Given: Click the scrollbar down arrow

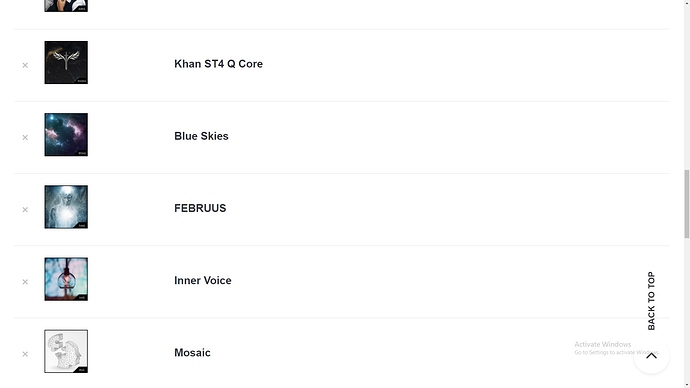Looking at the screenshot, I should point(686,385).
